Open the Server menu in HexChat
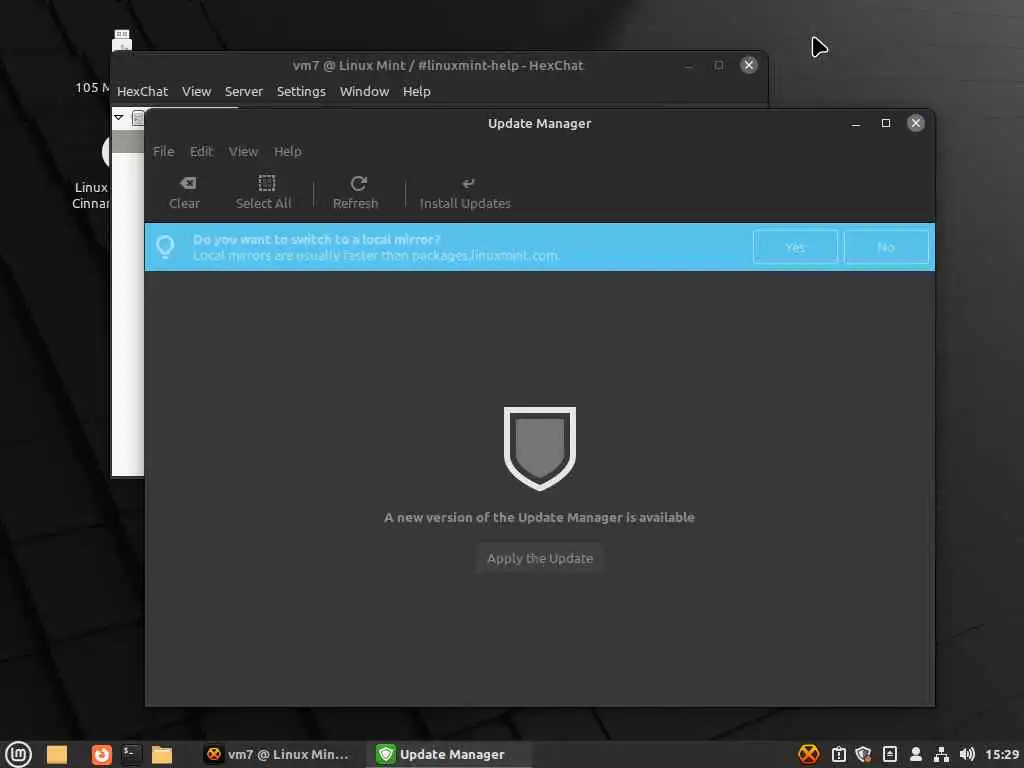The height and width of the screenshot is (768, 1024). pyautogui.click(x=244, y=91)
